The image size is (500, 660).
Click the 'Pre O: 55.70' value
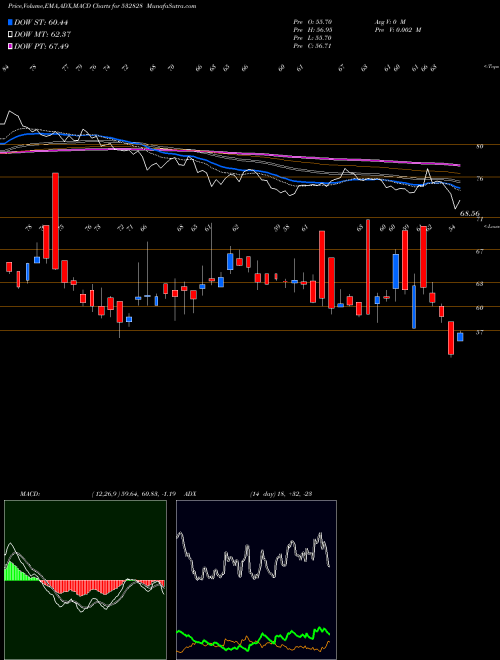click(313, 22)
